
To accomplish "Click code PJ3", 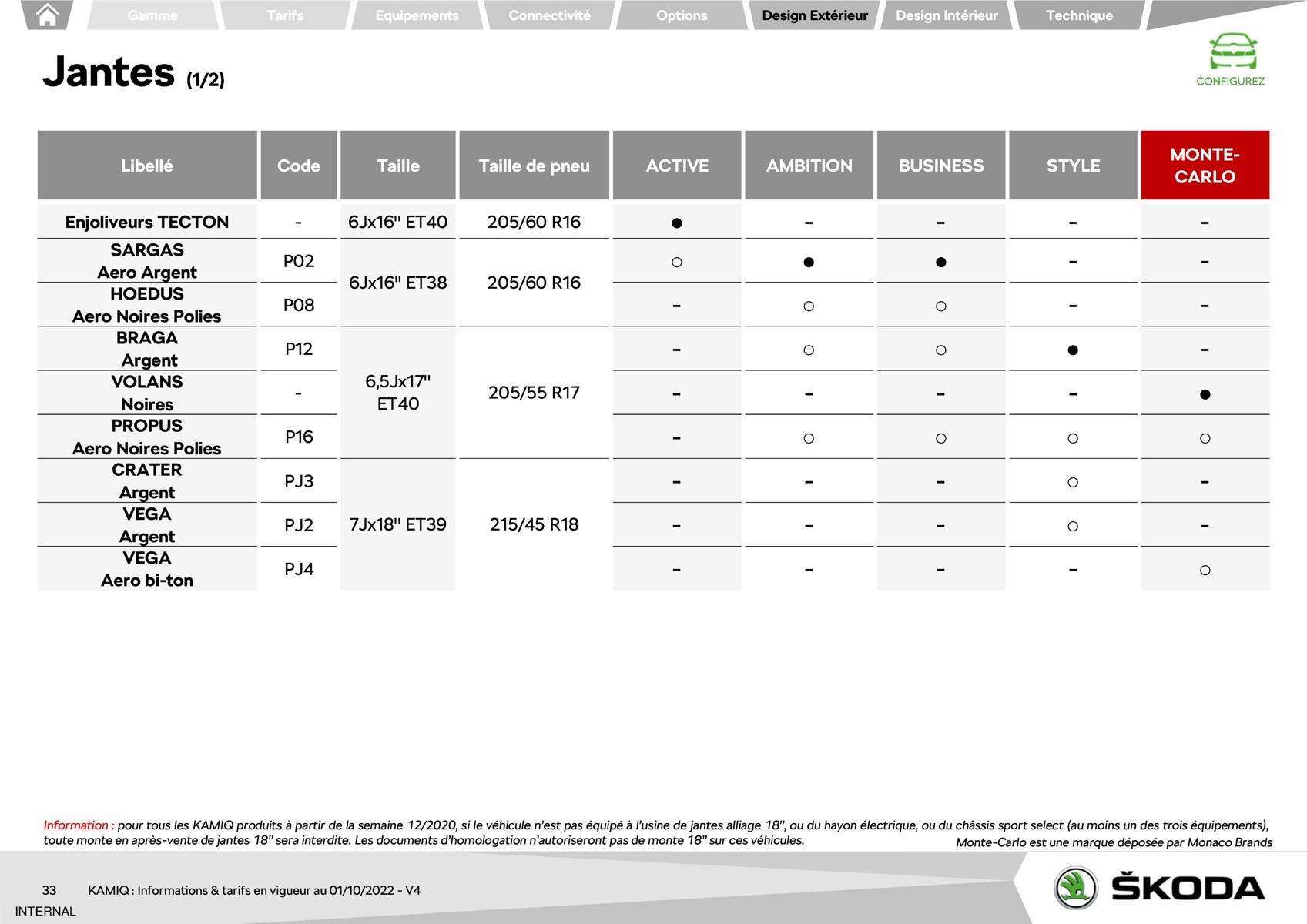I will [x=299, y=481].
